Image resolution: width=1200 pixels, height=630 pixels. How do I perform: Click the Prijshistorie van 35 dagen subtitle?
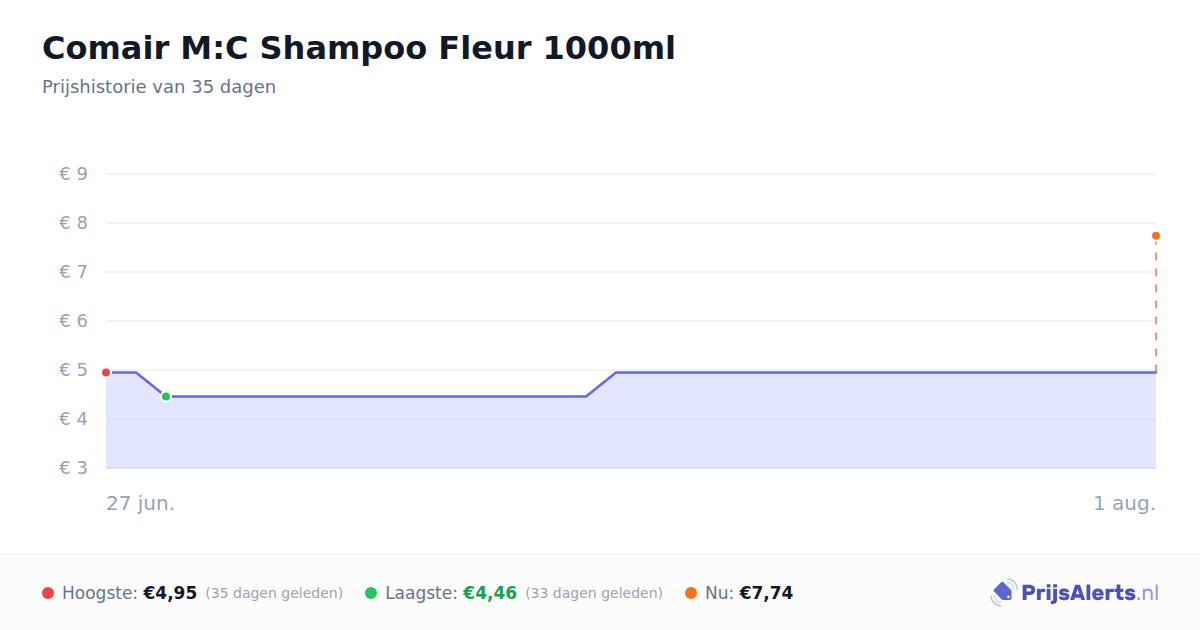159,87
